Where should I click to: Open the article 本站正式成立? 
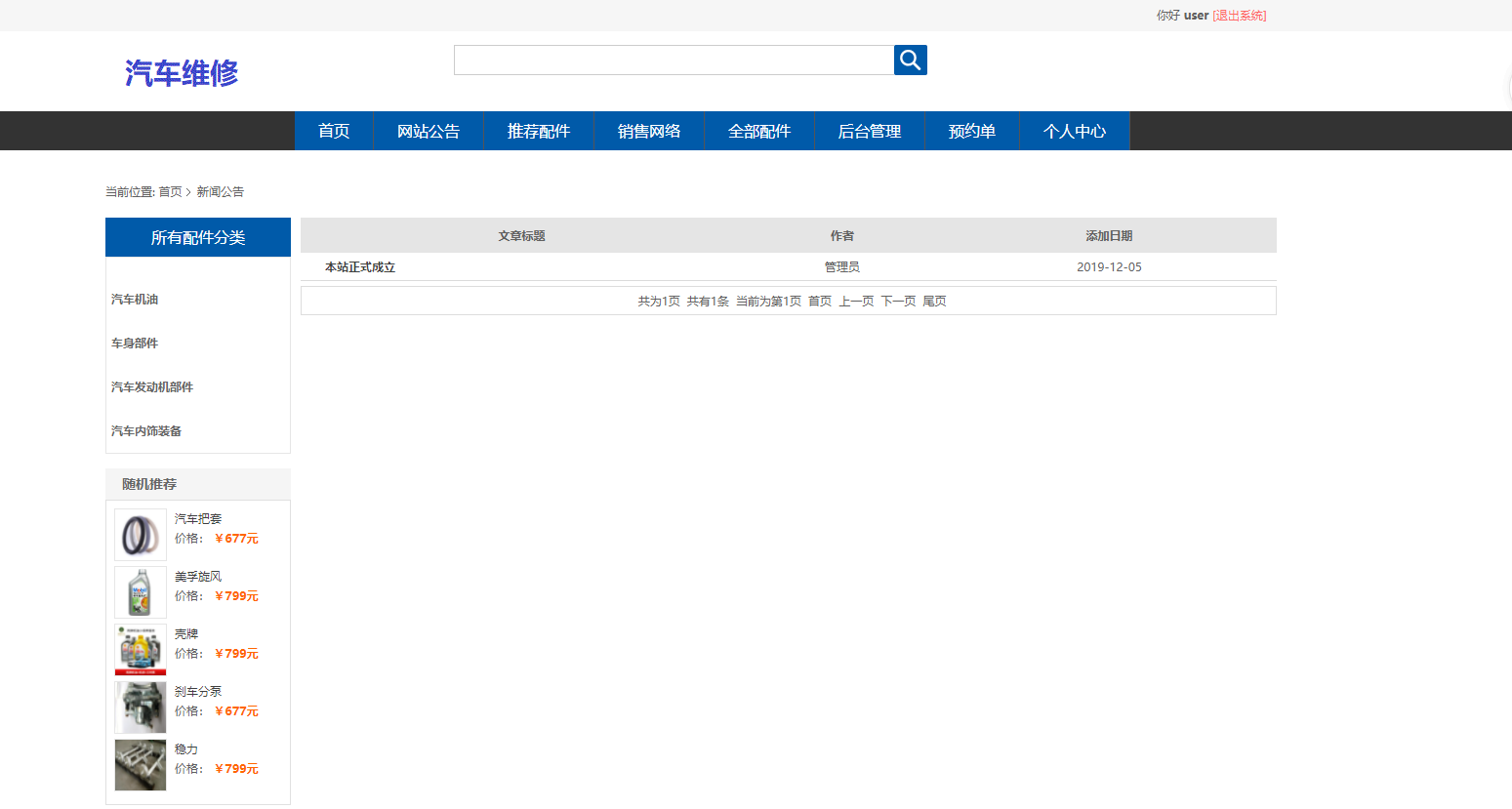point(360,266)
